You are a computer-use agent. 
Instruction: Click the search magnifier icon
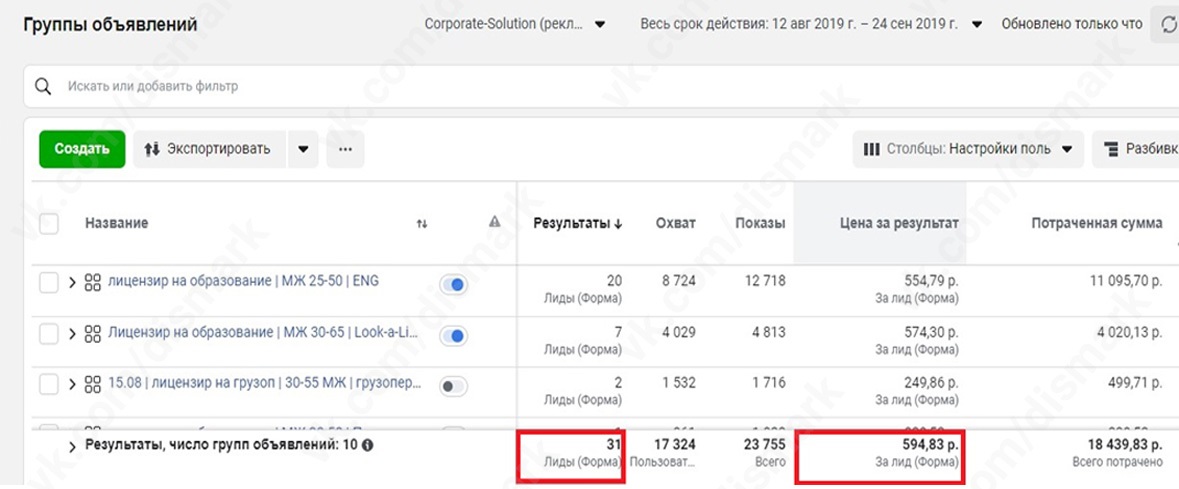[43, 87]
